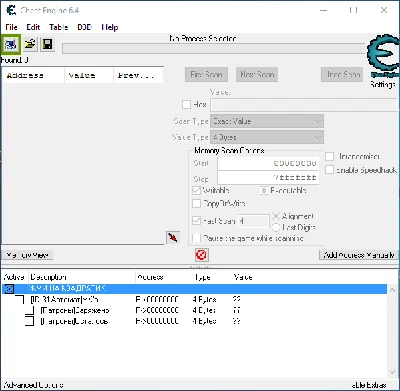
Task: Enable Speedhack checkbox
Action: (x=329, y=170)
